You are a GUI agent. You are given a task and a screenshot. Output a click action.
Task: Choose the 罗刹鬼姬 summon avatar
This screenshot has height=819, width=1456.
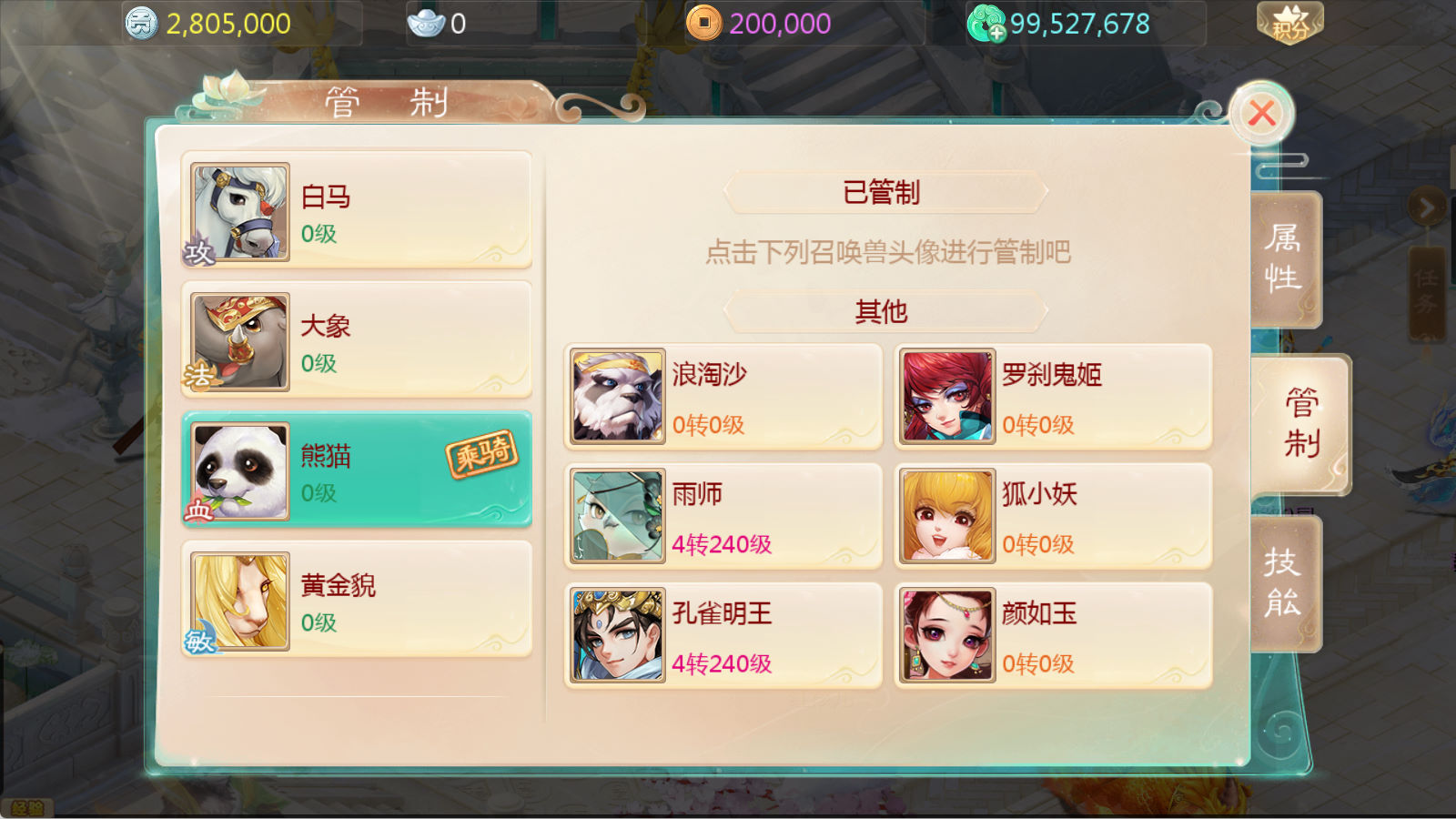(x=947, y=397)
